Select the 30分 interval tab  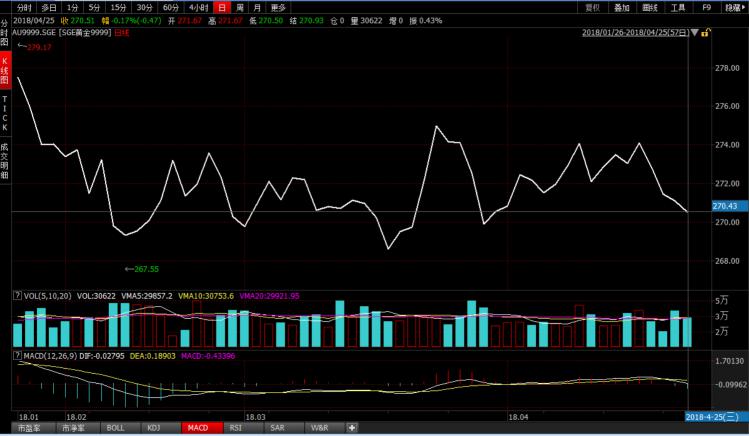click(144, 7)
